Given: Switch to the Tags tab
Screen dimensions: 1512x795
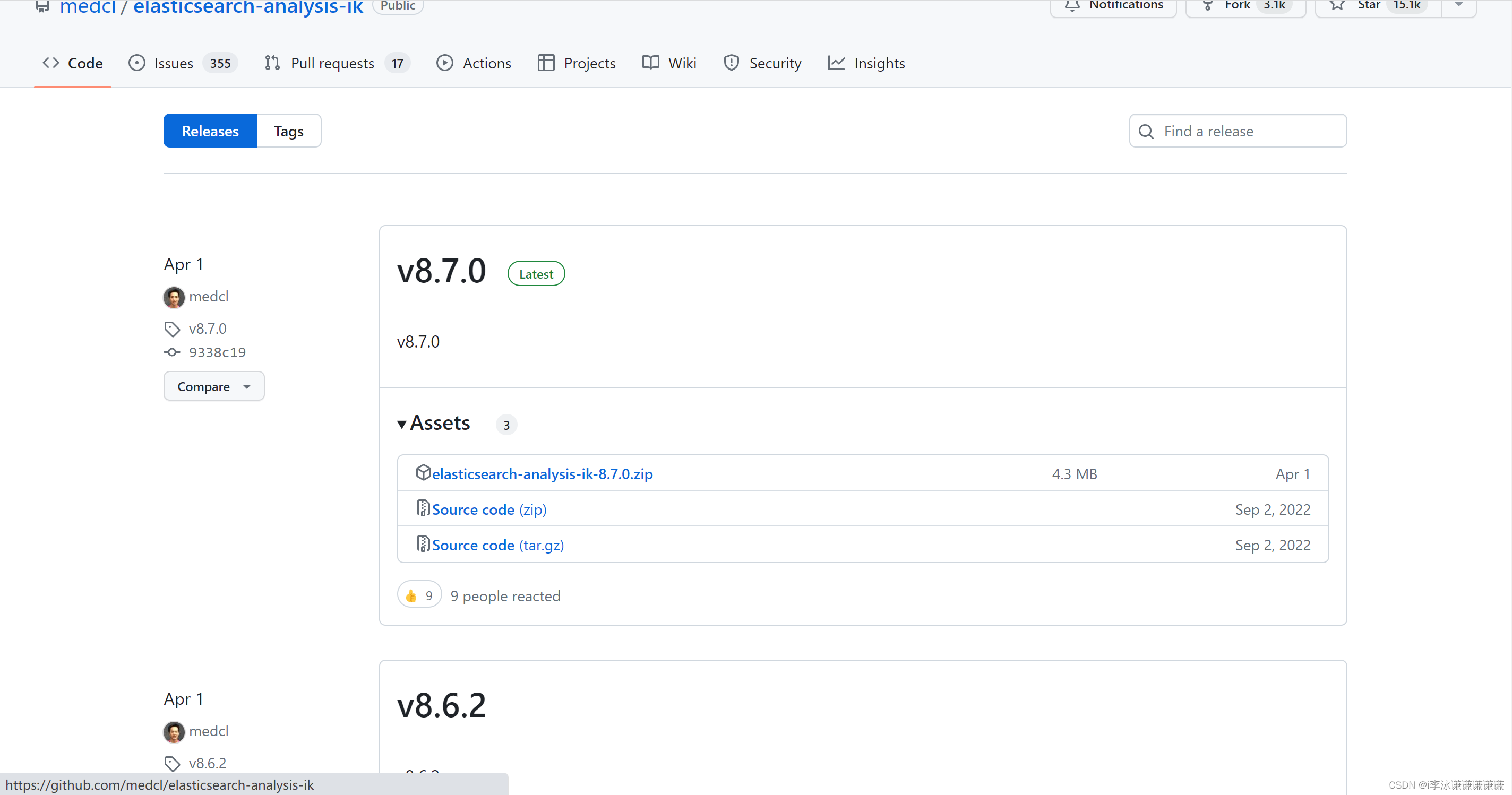Looking at the screenshot, I should point(288,130).
